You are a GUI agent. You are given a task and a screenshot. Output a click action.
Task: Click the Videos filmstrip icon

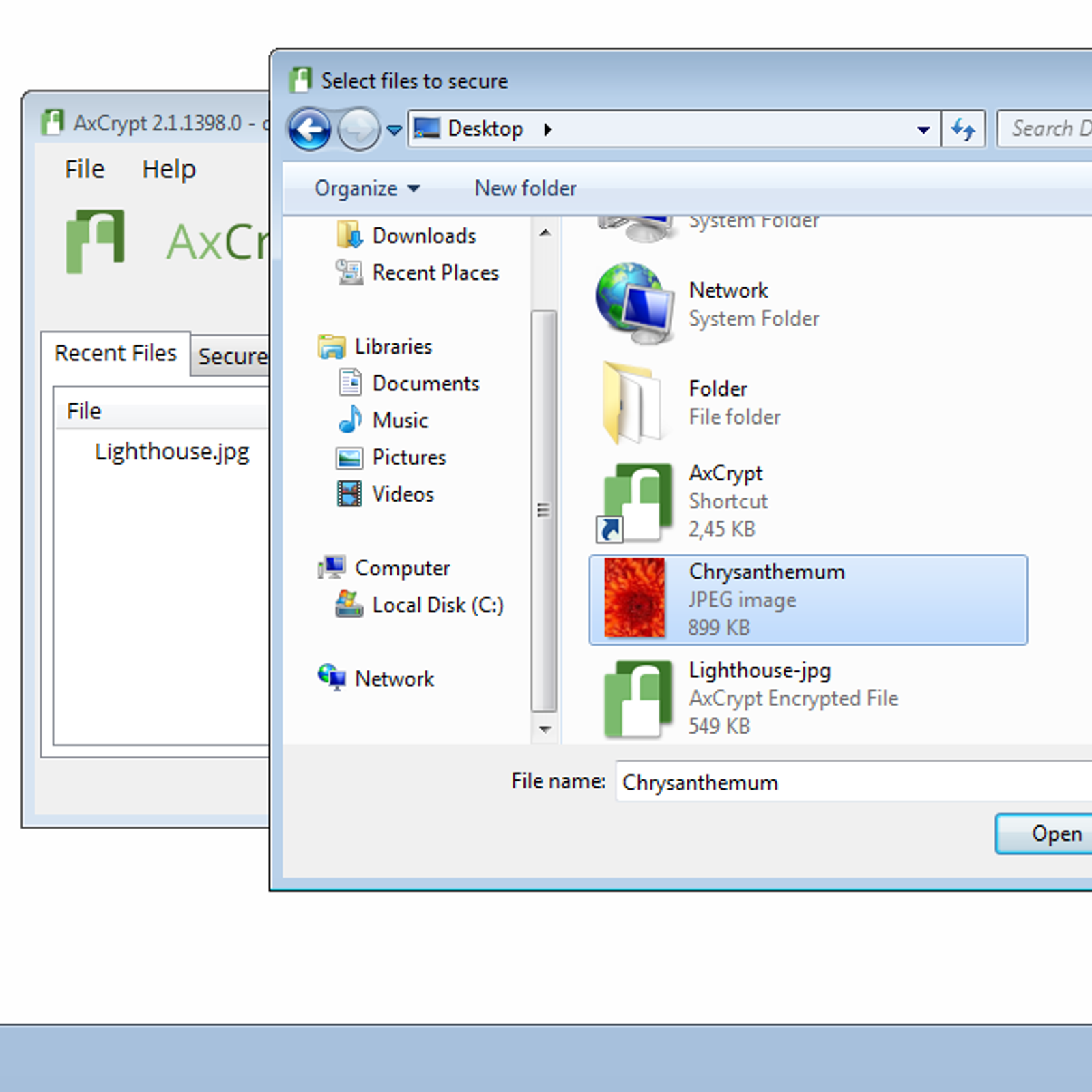pyautogui.click(x=349, y=493)
